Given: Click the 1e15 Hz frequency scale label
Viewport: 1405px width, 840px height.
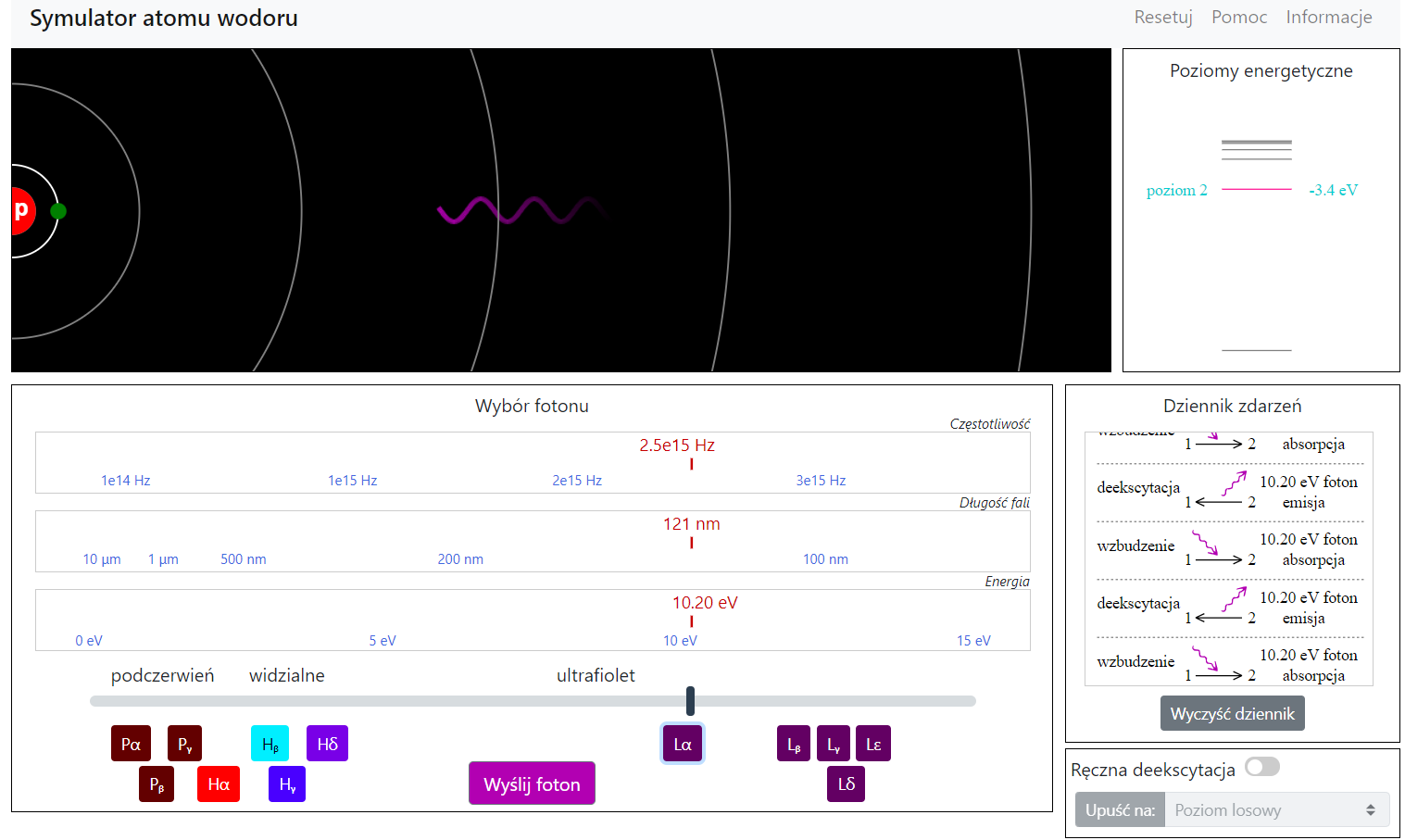Looking at the screenshot, I should point(352,481).
